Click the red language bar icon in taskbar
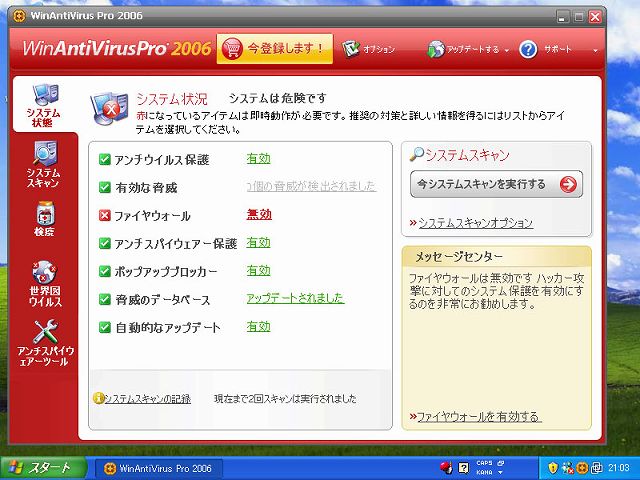The height and width of the screenshot is (480, 640). point(446,468)
